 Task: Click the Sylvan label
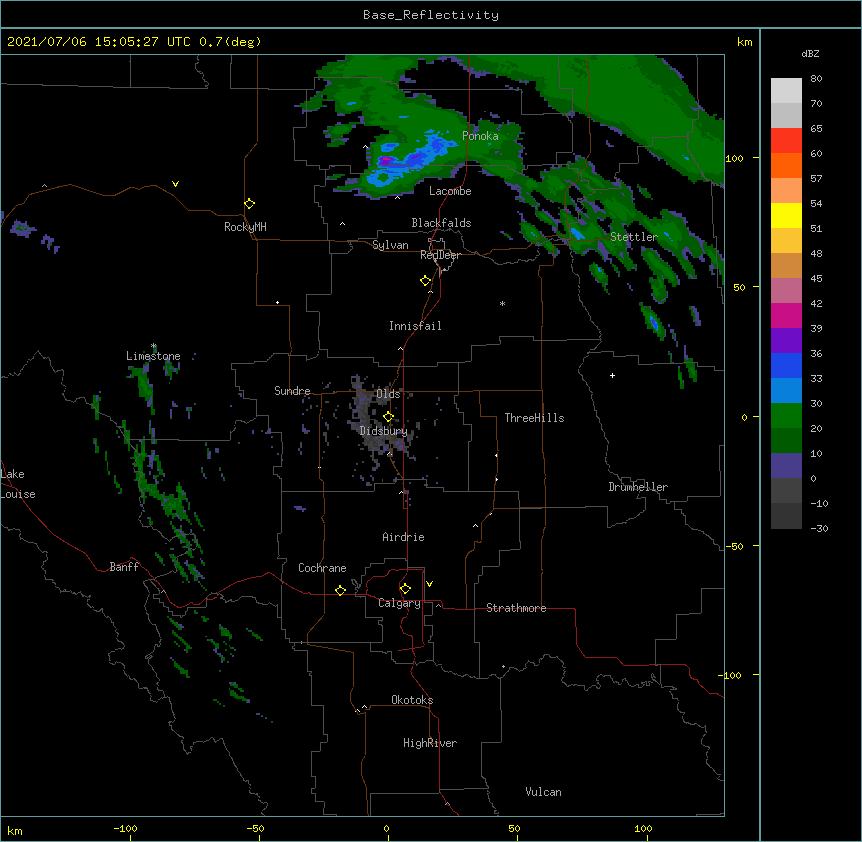tap(390, 245)
